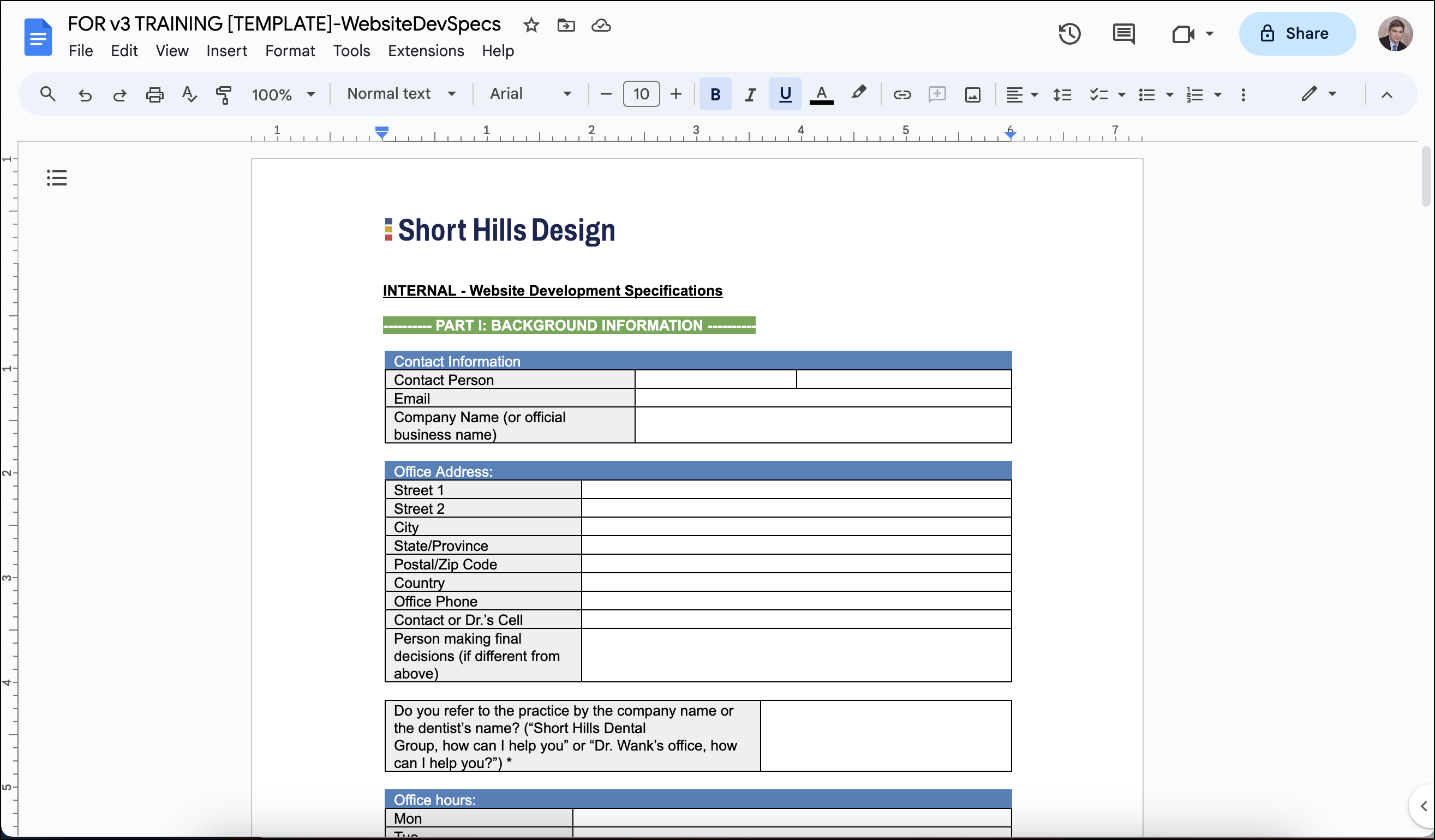Click the insert image icon
The width and height of the screenshot is (1435, 840).
pos(972,94)
